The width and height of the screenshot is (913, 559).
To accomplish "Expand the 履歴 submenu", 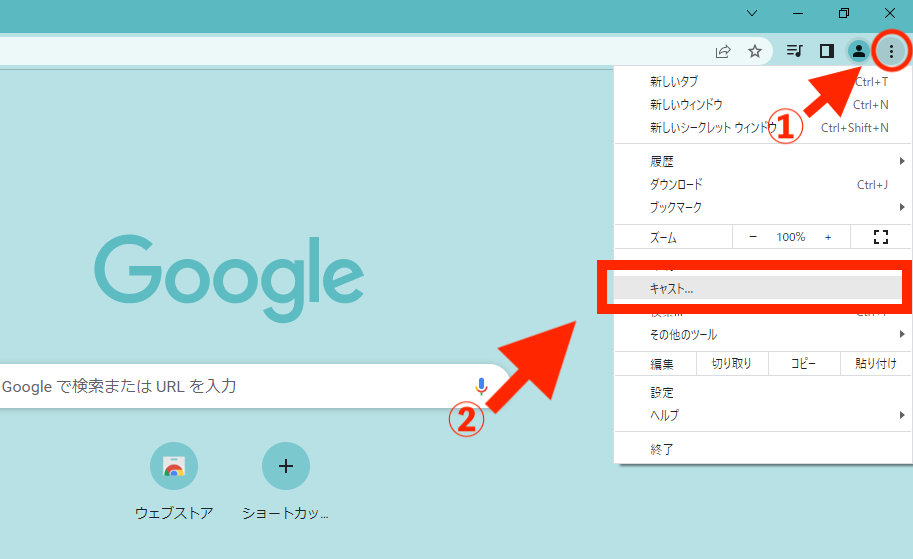I will 763,161.
